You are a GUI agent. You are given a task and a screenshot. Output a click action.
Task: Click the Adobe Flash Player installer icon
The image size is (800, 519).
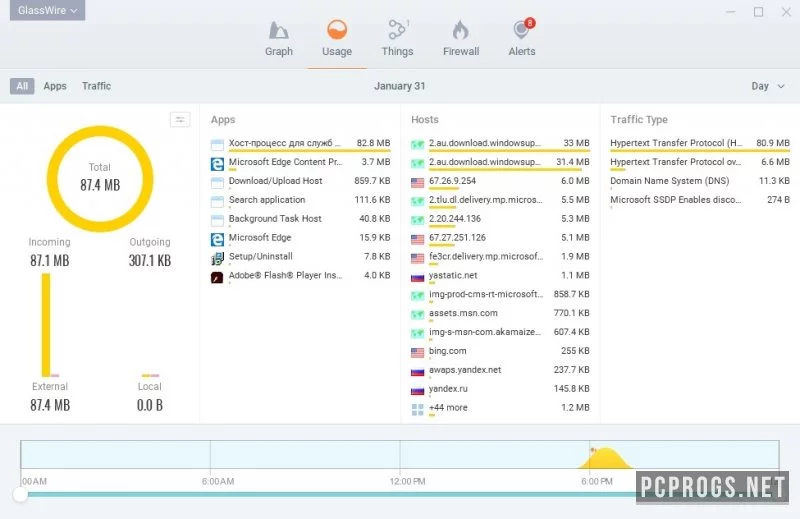[x=217, y=277]
